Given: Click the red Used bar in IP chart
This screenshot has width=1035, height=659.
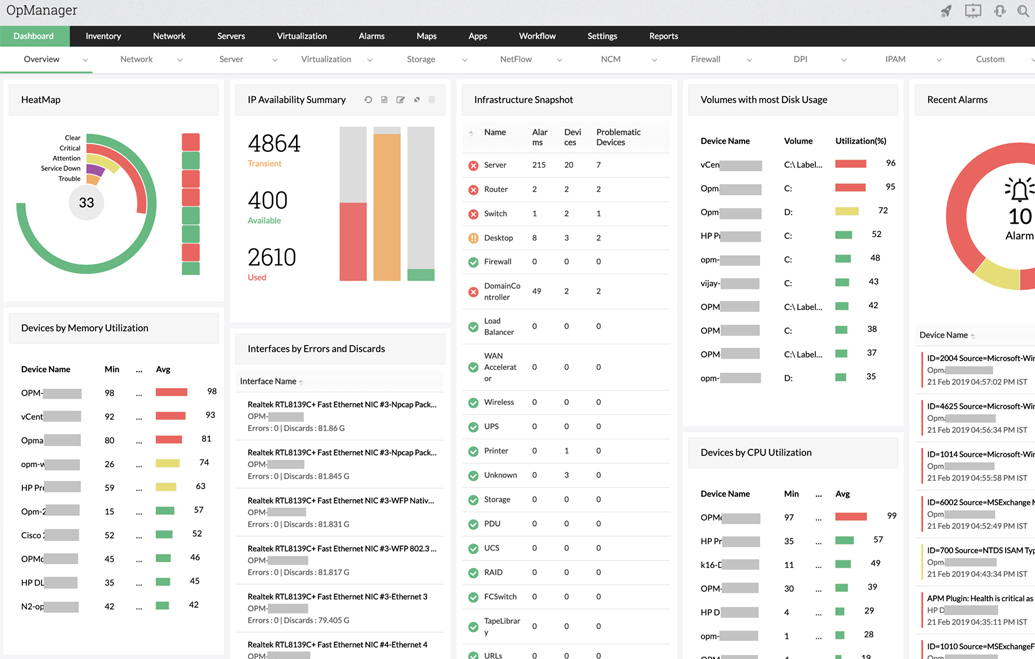Looking at the screenshot, I should point(353,242).
